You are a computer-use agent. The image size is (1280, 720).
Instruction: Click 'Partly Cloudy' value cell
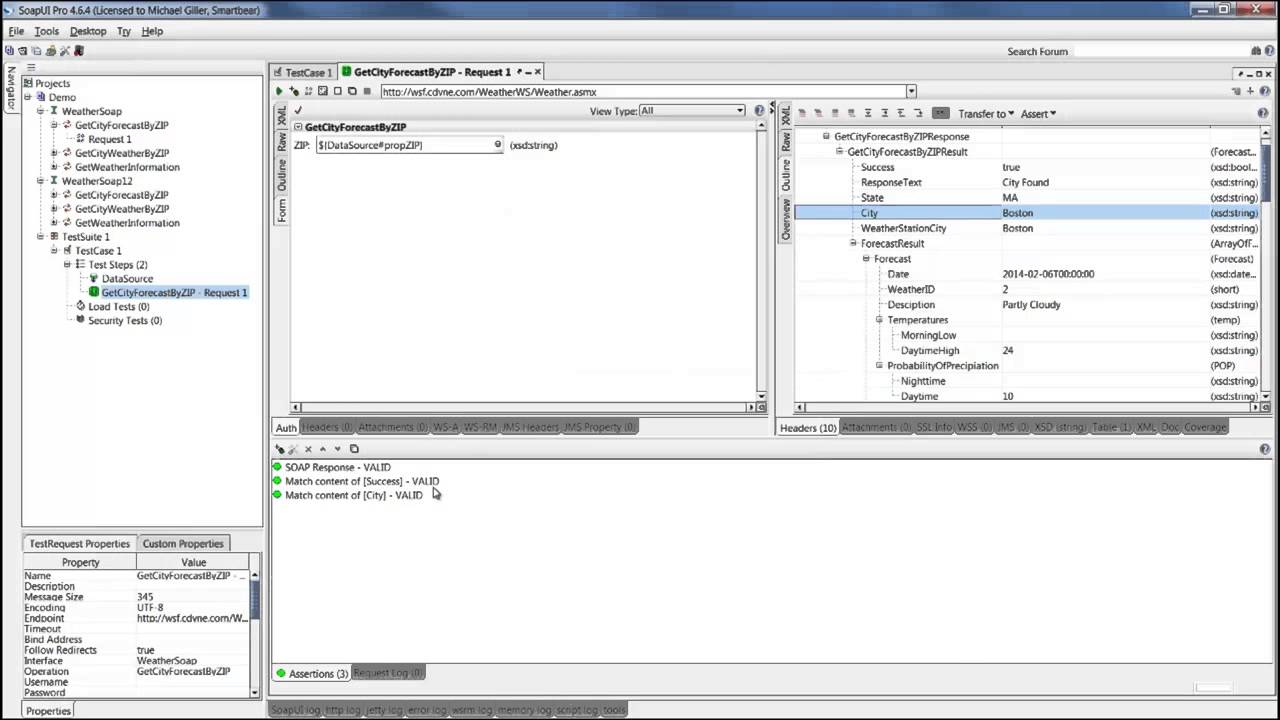1031,305
